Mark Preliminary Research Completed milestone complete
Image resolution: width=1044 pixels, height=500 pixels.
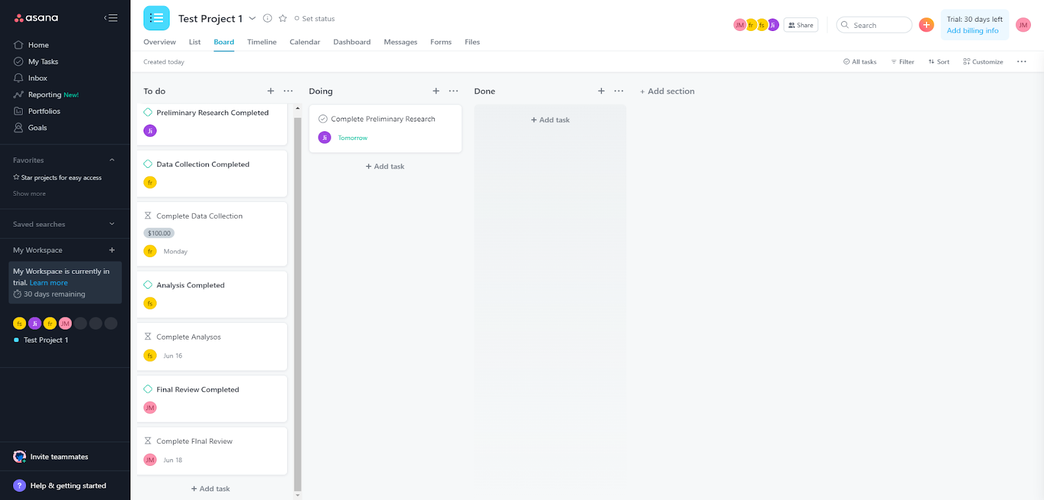coord(148,113)
